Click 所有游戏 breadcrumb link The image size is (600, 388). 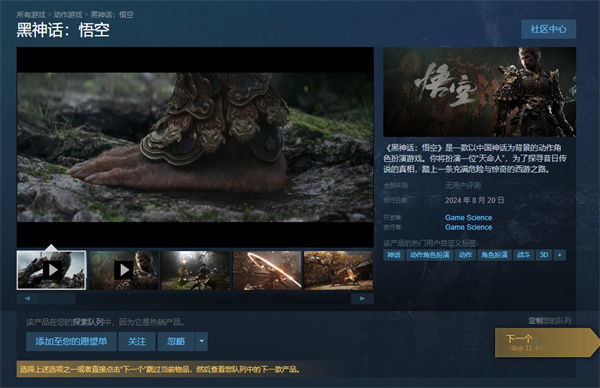point(31,15)
